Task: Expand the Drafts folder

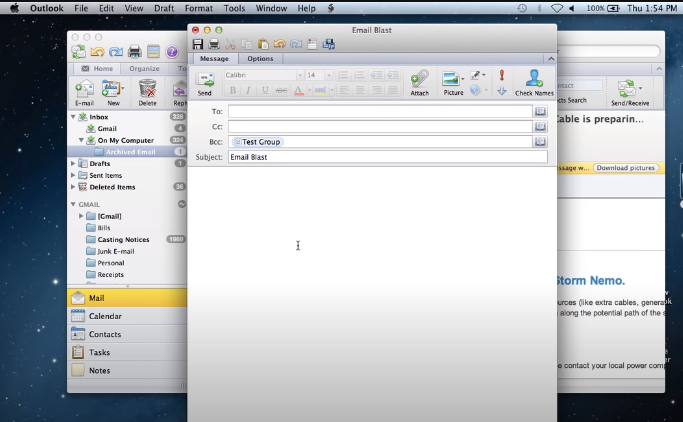Action: [x=73, y=163]
